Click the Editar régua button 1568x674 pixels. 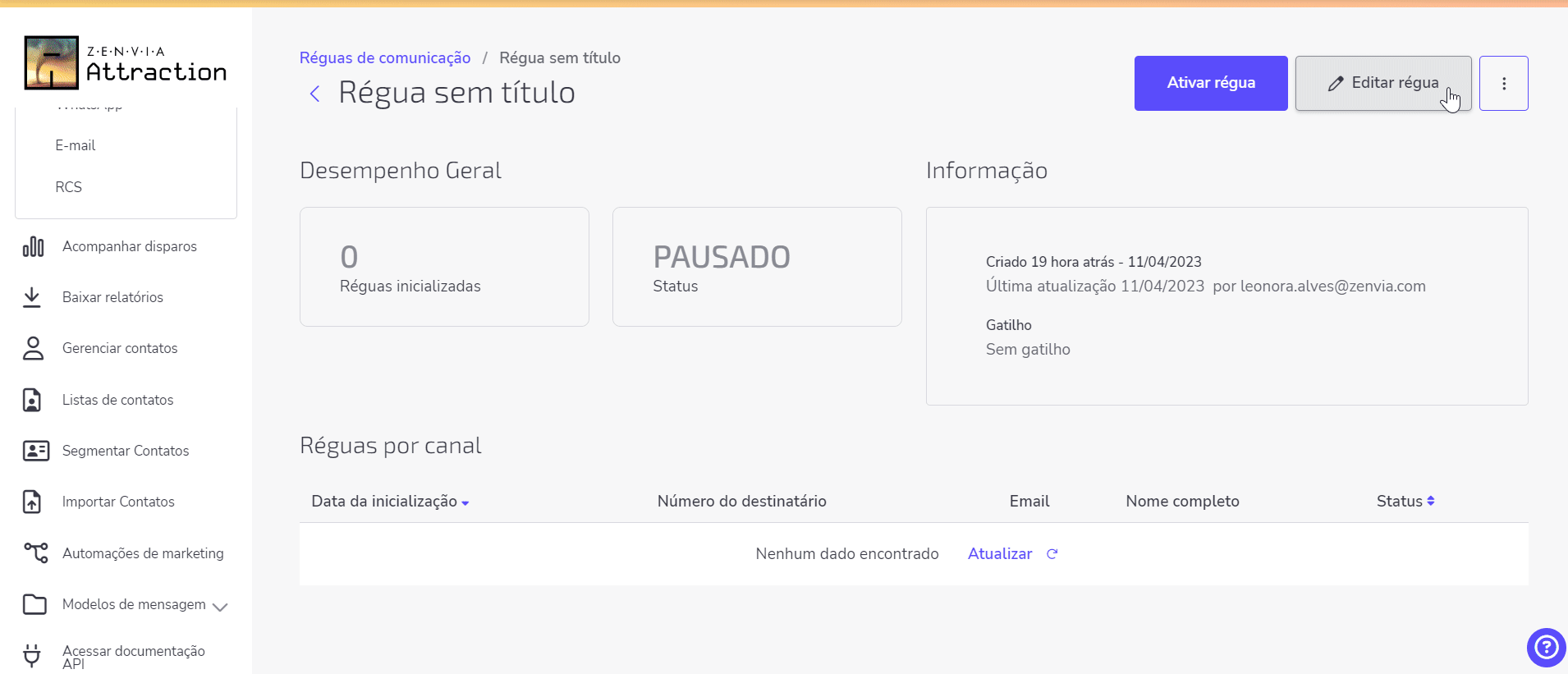[1383, 83]
